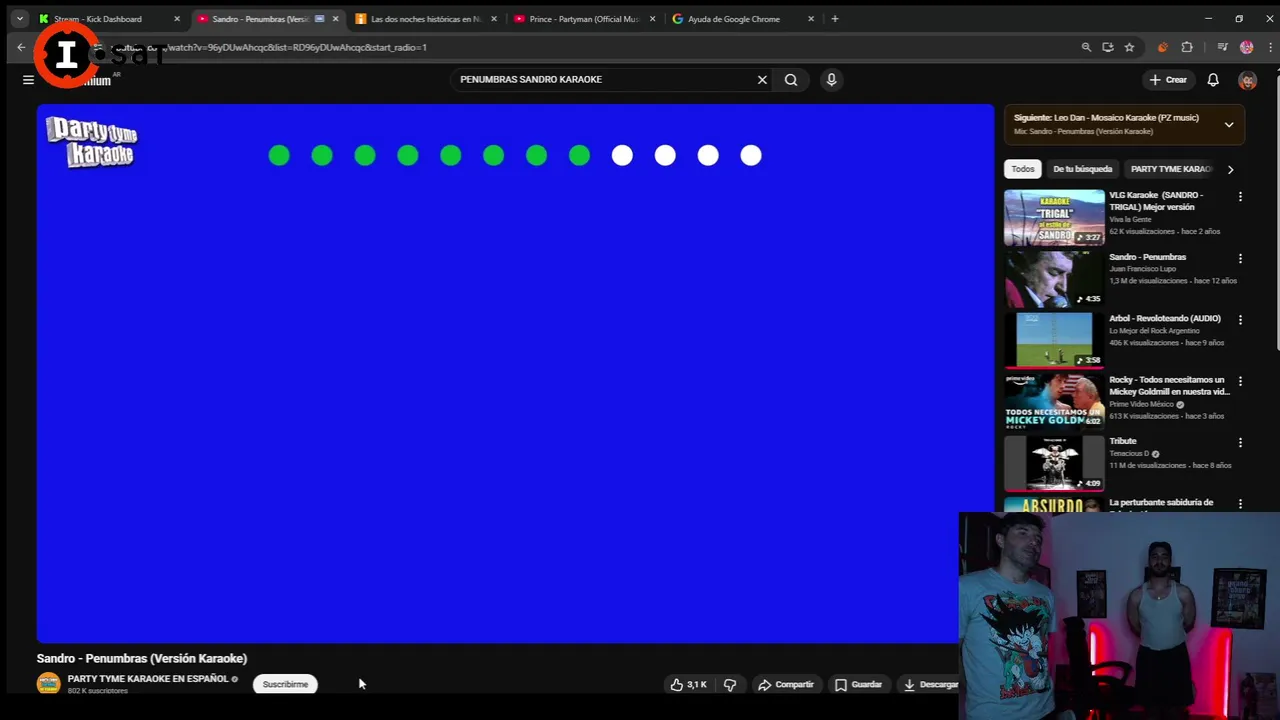Screen dimensions: 1280x720
Task: Click the Compartir share button
Action: pos(786,684)
